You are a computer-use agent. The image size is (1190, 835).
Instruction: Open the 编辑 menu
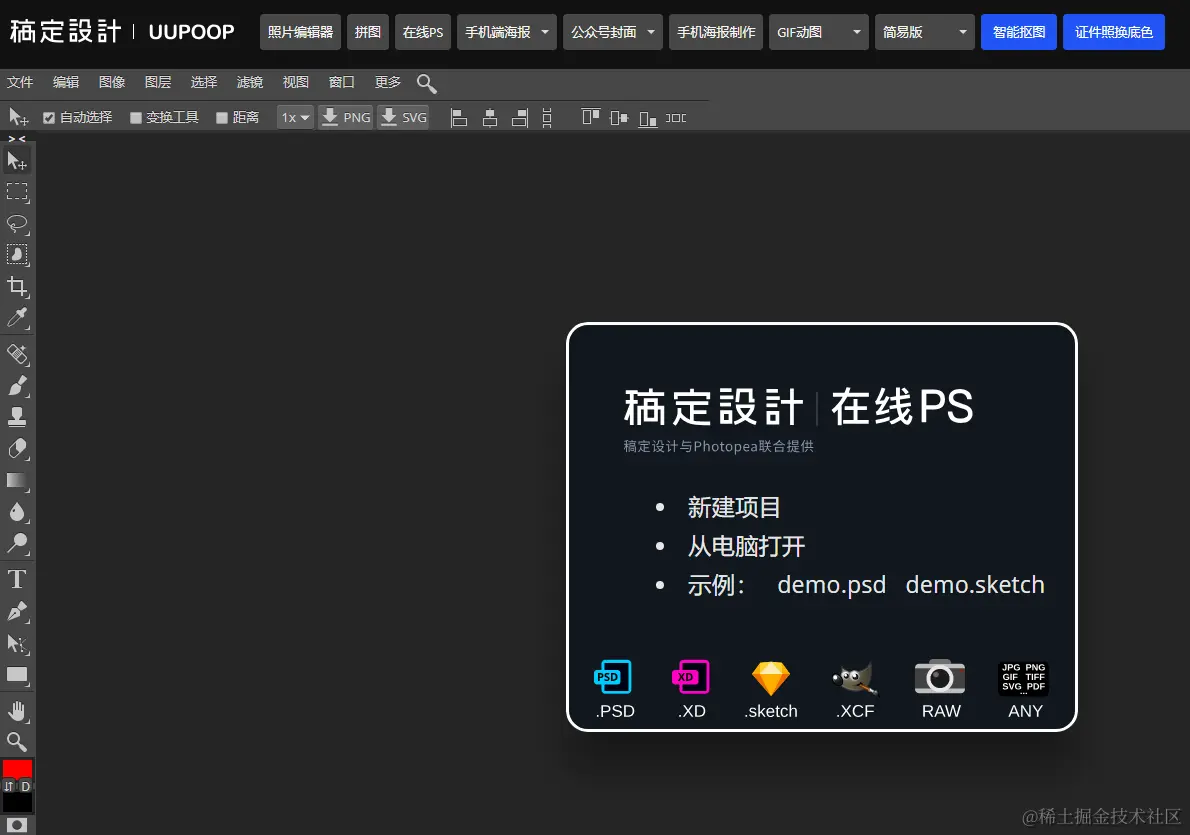[x=66, y=82]
